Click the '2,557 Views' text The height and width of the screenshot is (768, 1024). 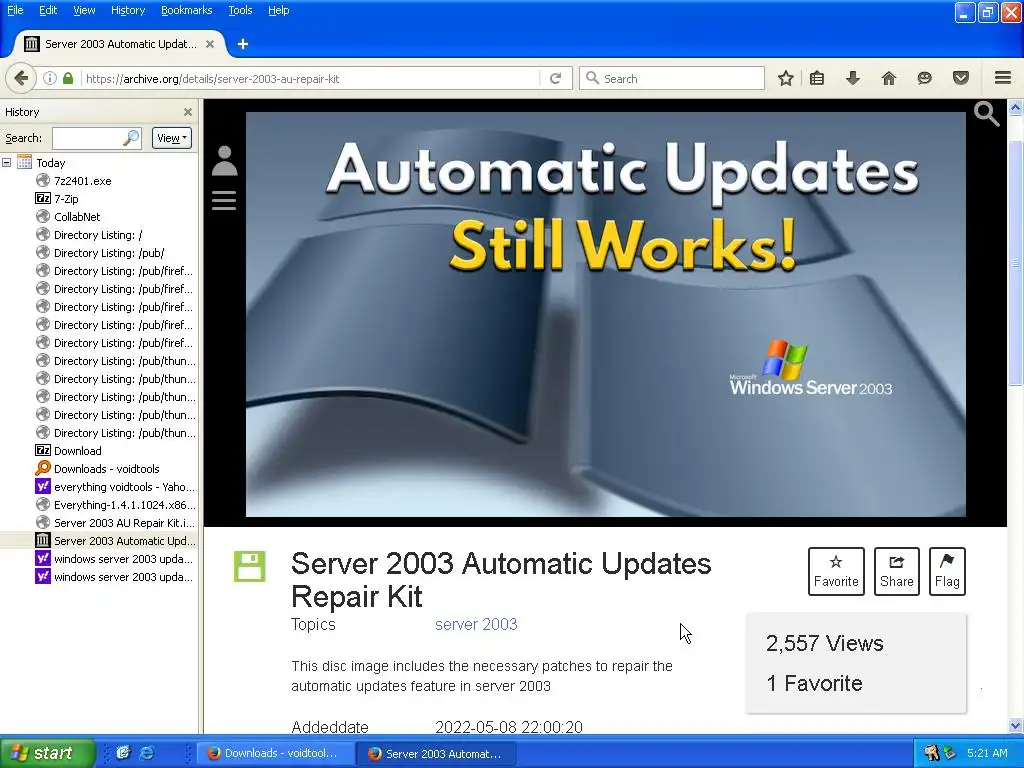[x=824, y=643]
